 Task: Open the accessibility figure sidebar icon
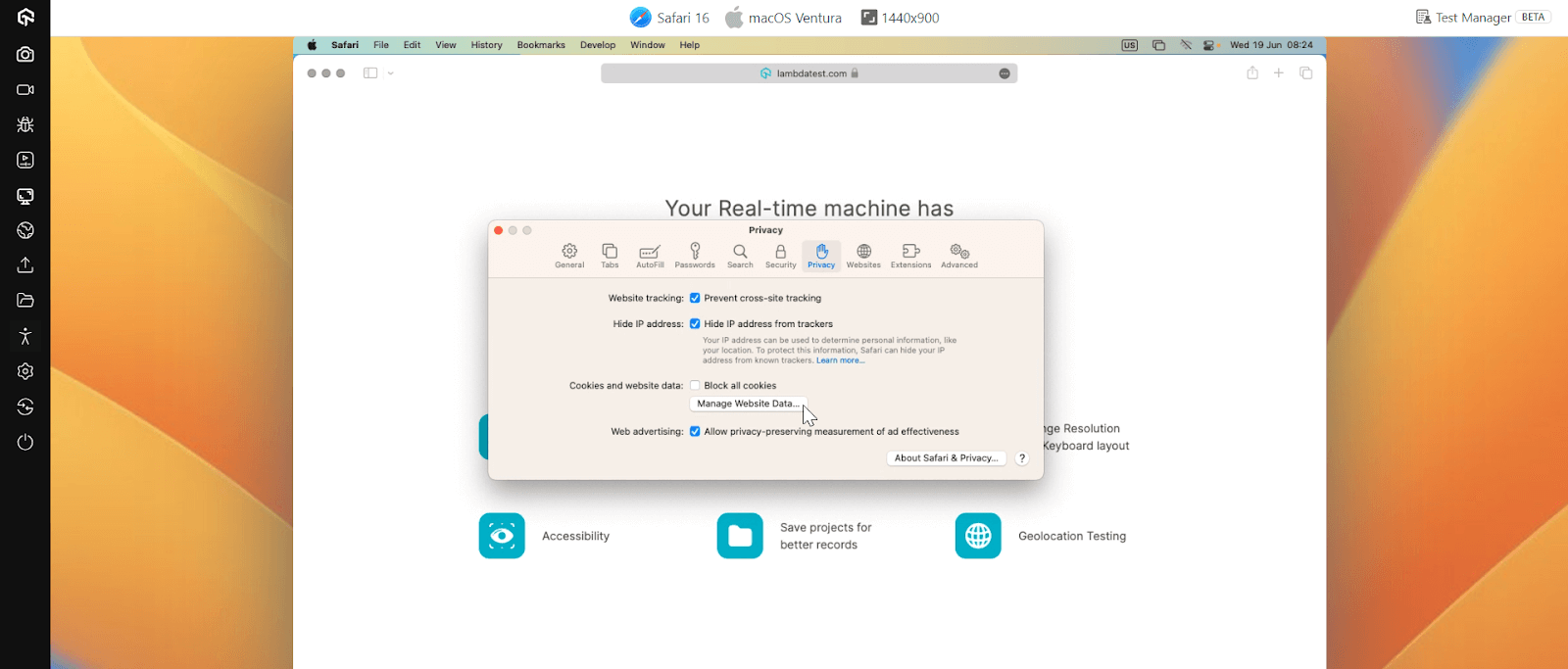(25, 336)
